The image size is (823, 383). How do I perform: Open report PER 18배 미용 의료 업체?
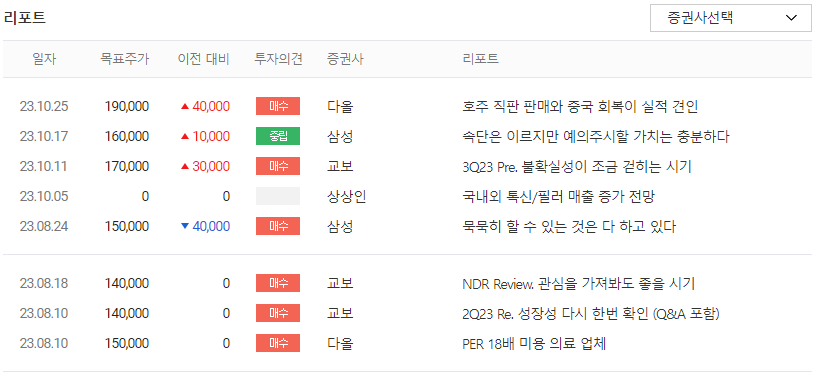tap(534, 344)
